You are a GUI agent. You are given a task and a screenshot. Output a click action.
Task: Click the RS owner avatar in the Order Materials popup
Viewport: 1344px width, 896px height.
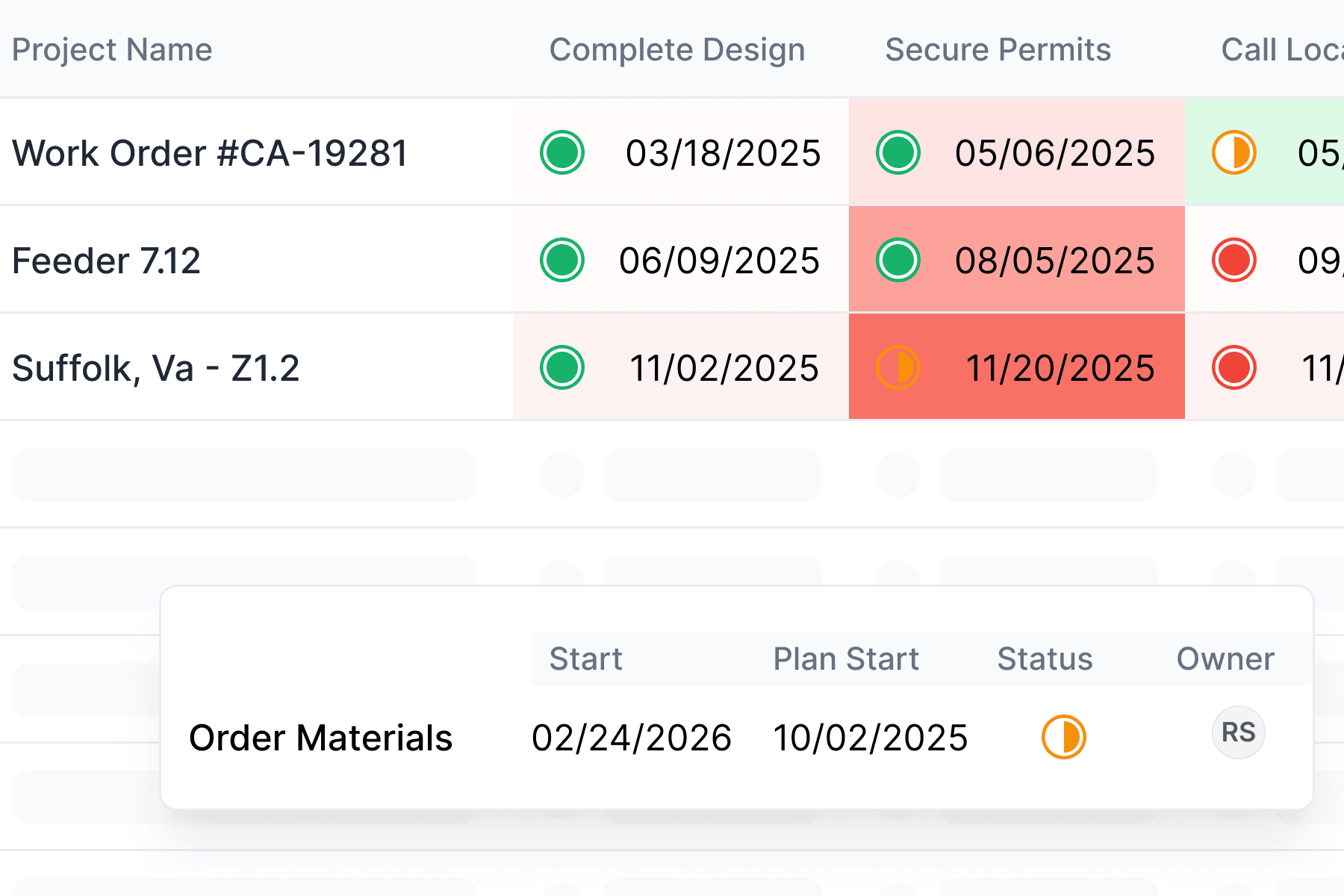[1237, 732]
